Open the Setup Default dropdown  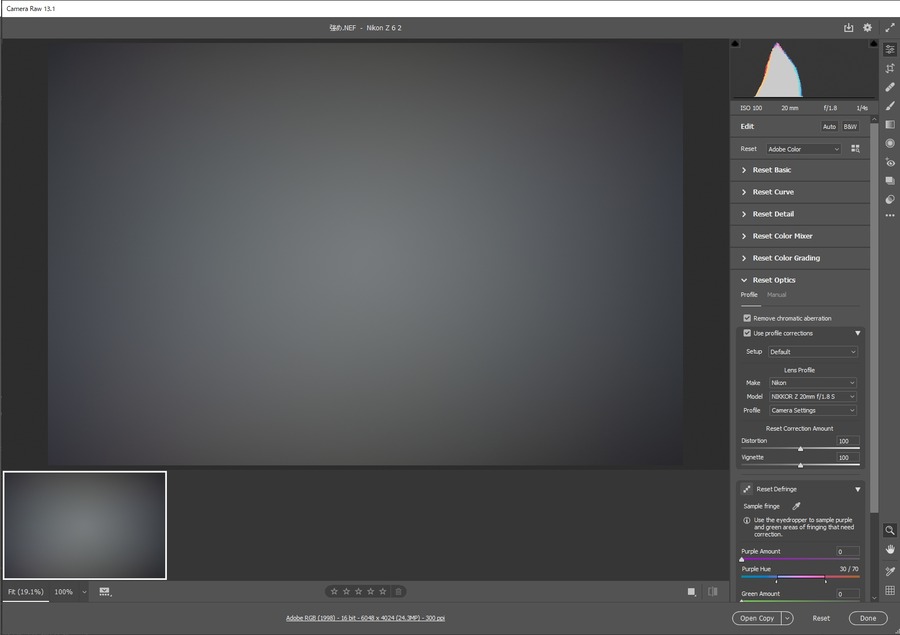click(x=813, y=352)
